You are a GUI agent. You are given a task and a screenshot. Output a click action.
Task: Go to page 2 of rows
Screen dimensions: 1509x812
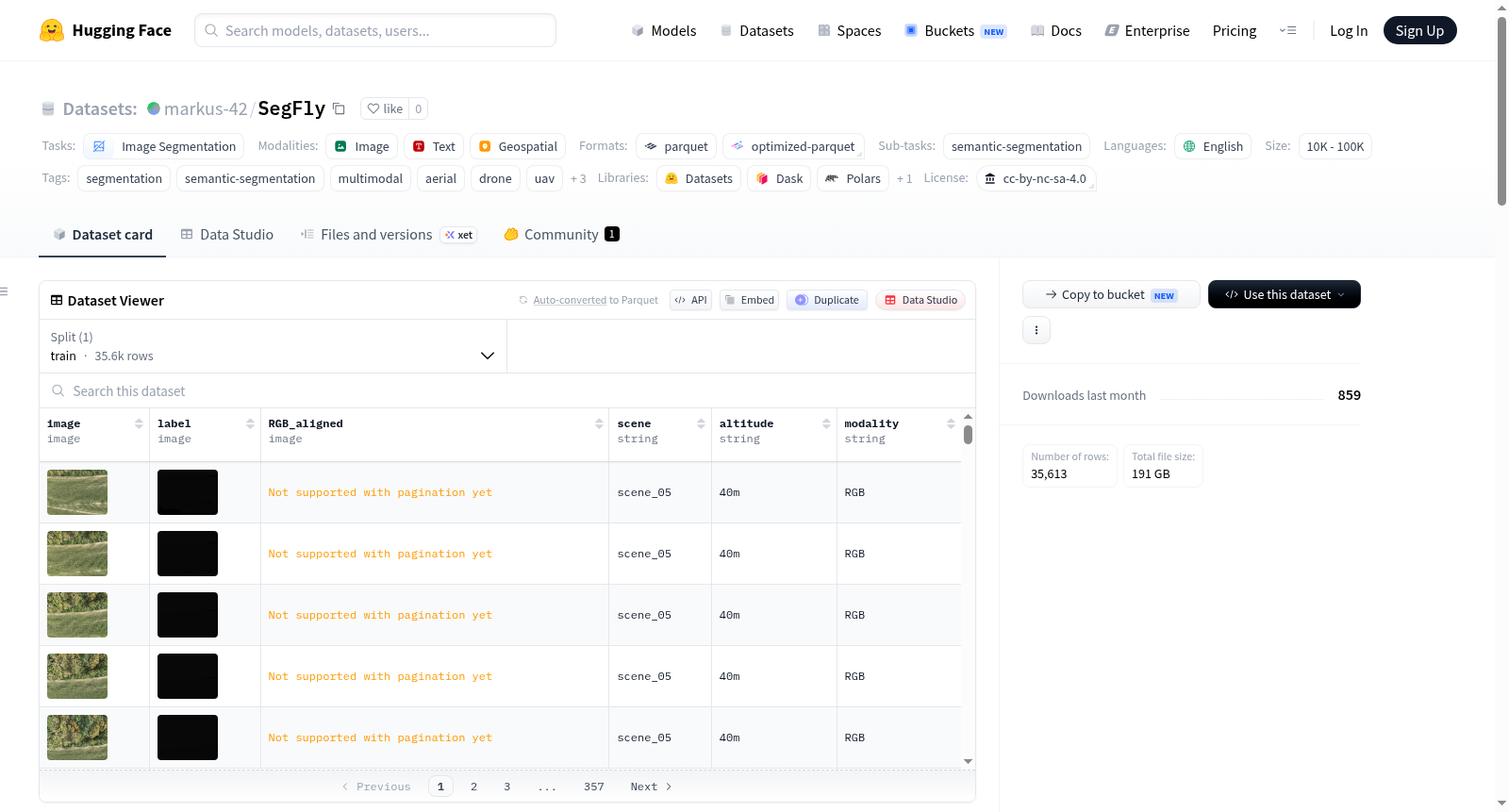point(473,787)
